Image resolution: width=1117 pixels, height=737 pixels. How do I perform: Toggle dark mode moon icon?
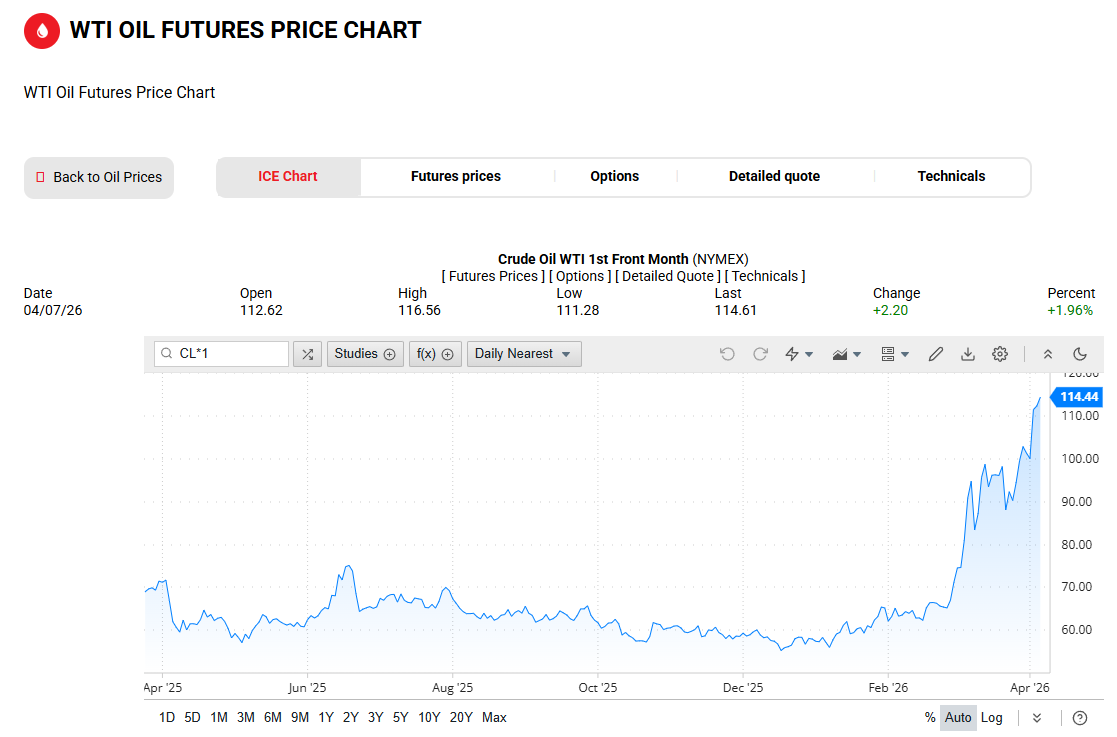[1080, 354]
